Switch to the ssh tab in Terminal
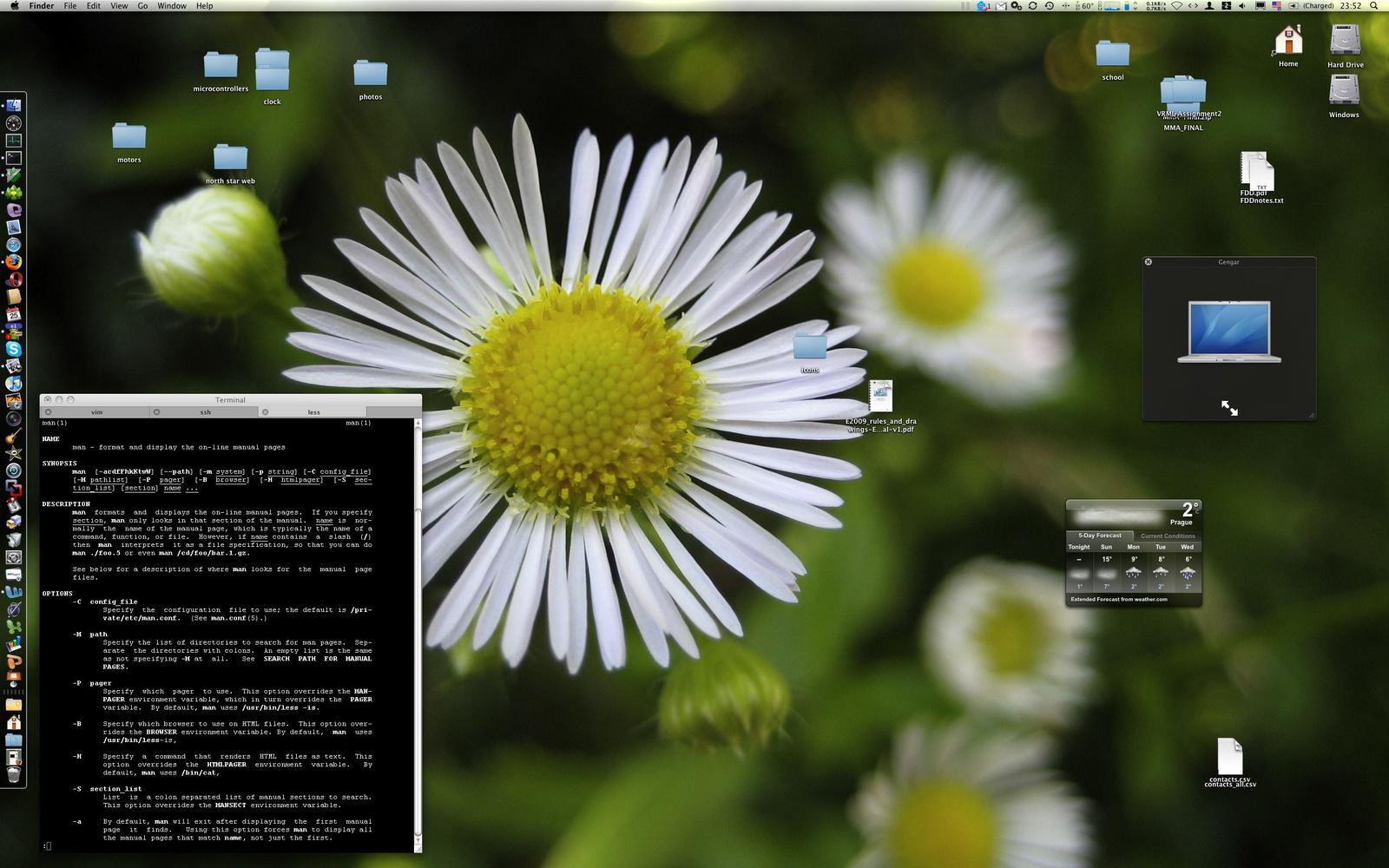Screen dimensions: 1389x868 [205, 412]
